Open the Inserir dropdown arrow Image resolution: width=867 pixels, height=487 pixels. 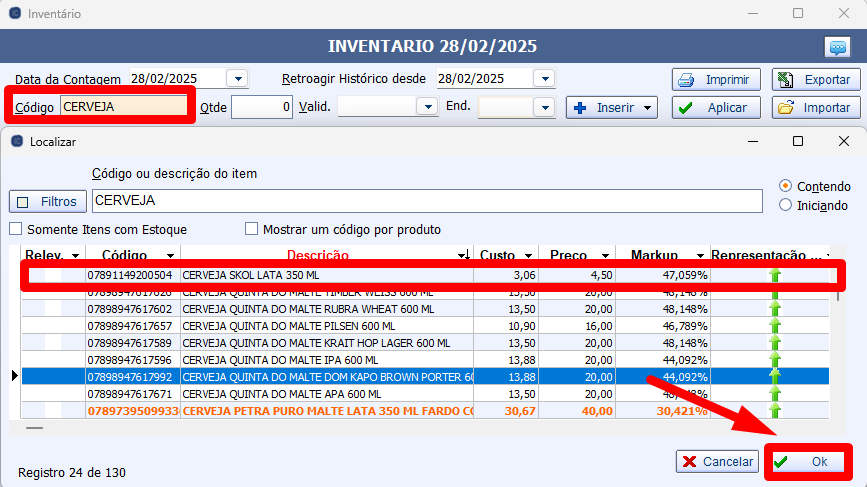pos(649,107)
